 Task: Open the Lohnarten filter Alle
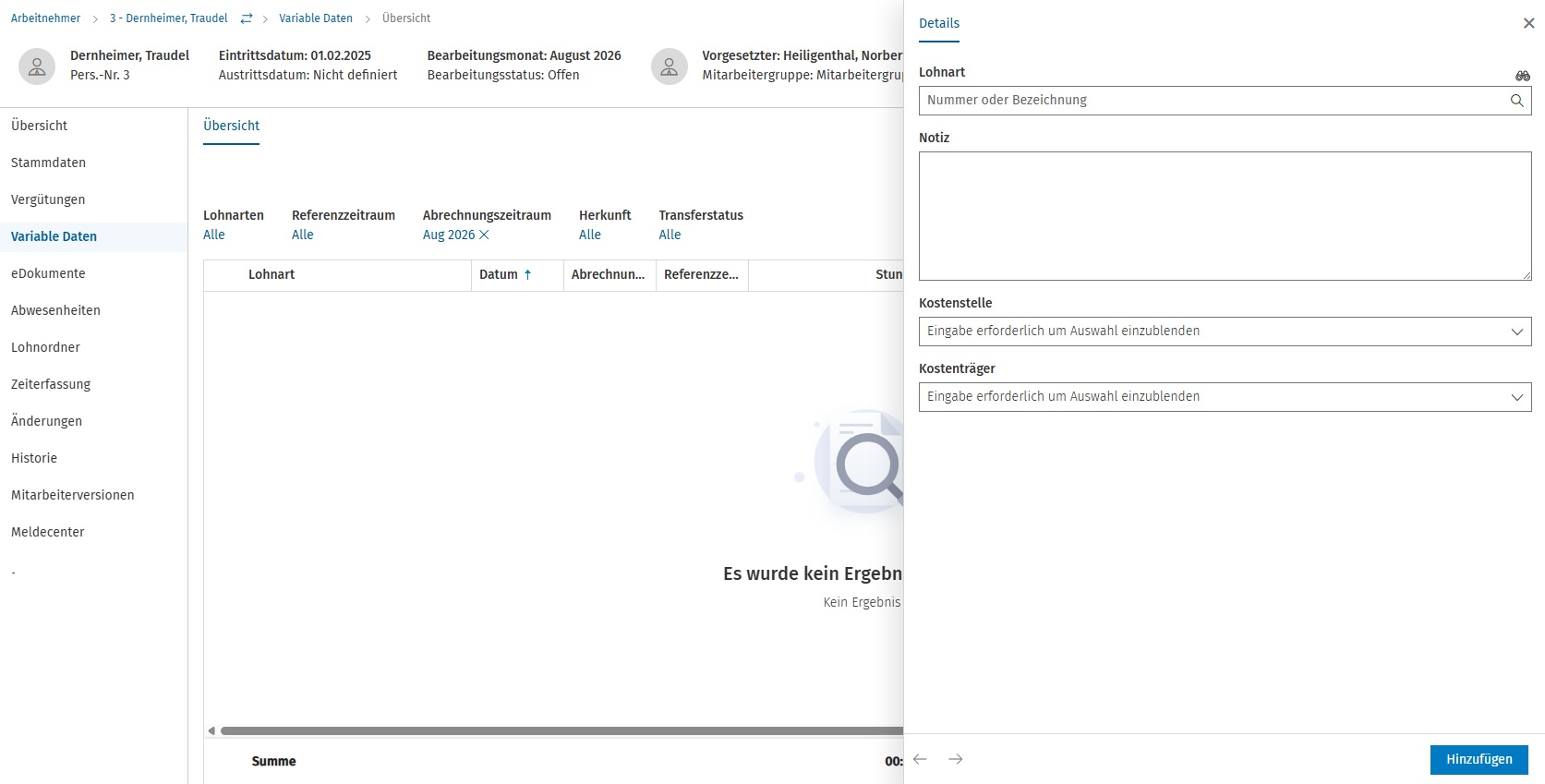click(x=214, y=235)
